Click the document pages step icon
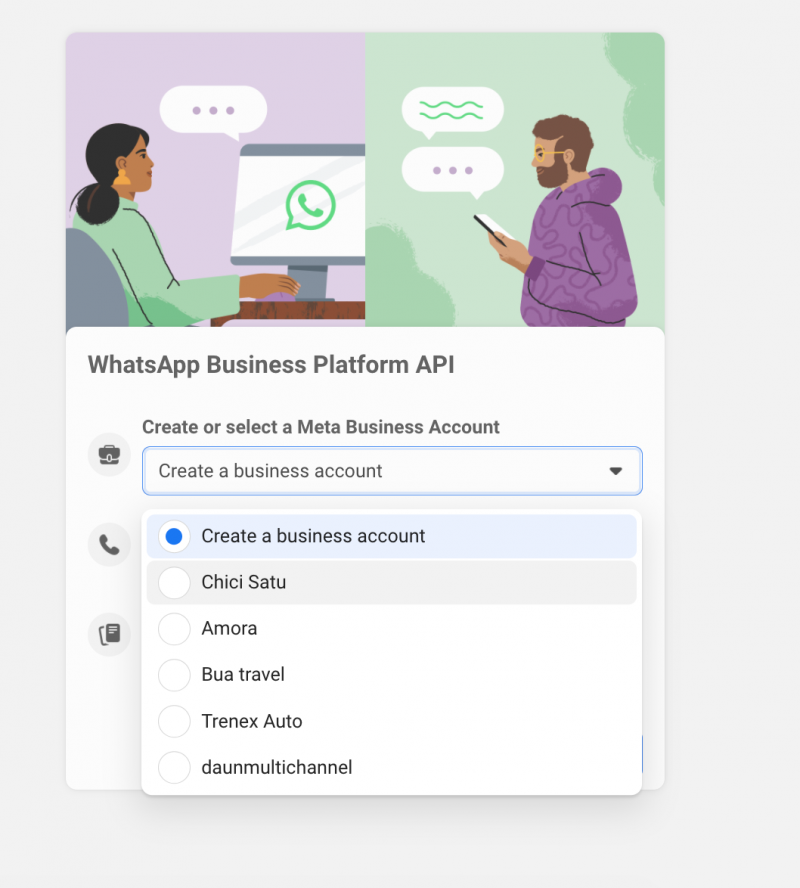This screenshot has height=888, width=800. (108, 633)
